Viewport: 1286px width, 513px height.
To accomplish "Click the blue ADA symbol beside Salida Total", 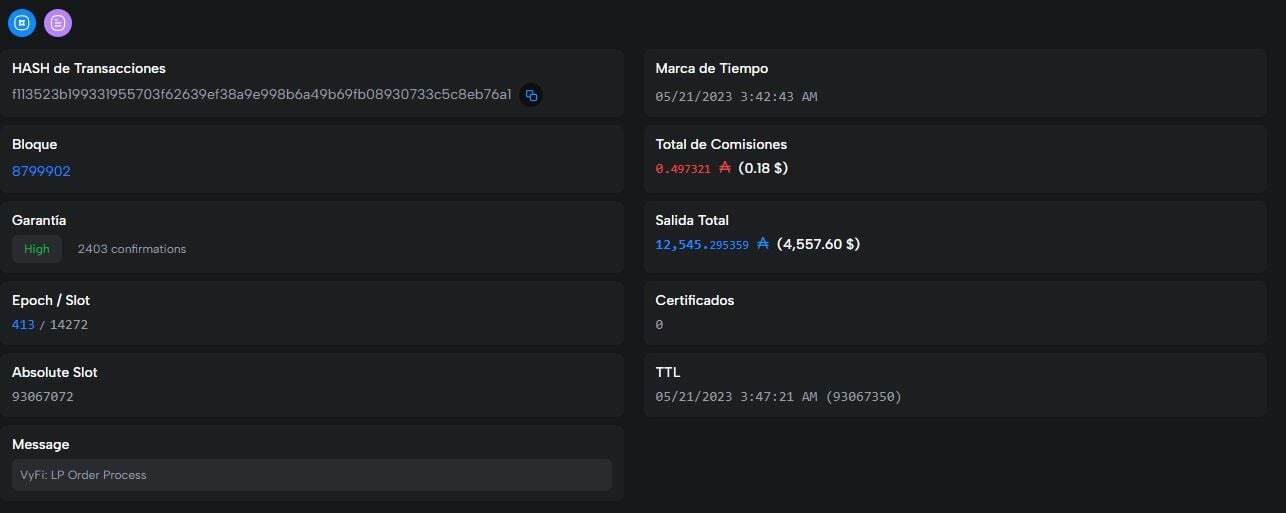I will (763, 243).
